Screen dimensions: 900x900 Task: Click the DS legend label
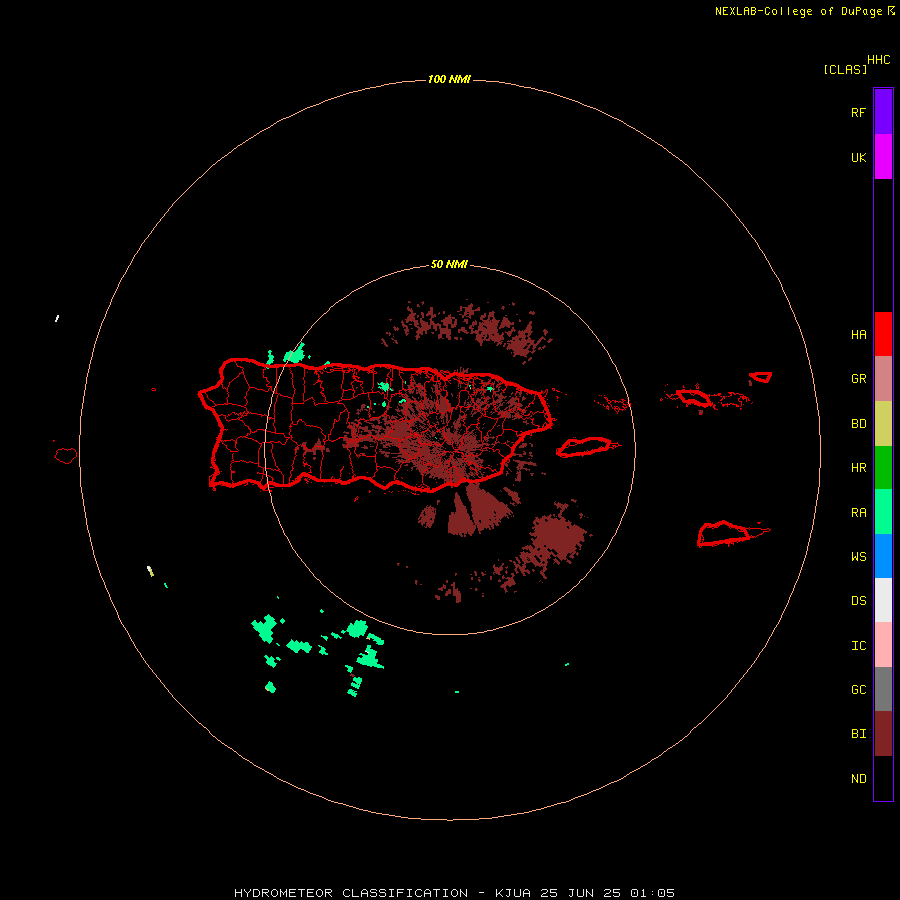point(858,601)
